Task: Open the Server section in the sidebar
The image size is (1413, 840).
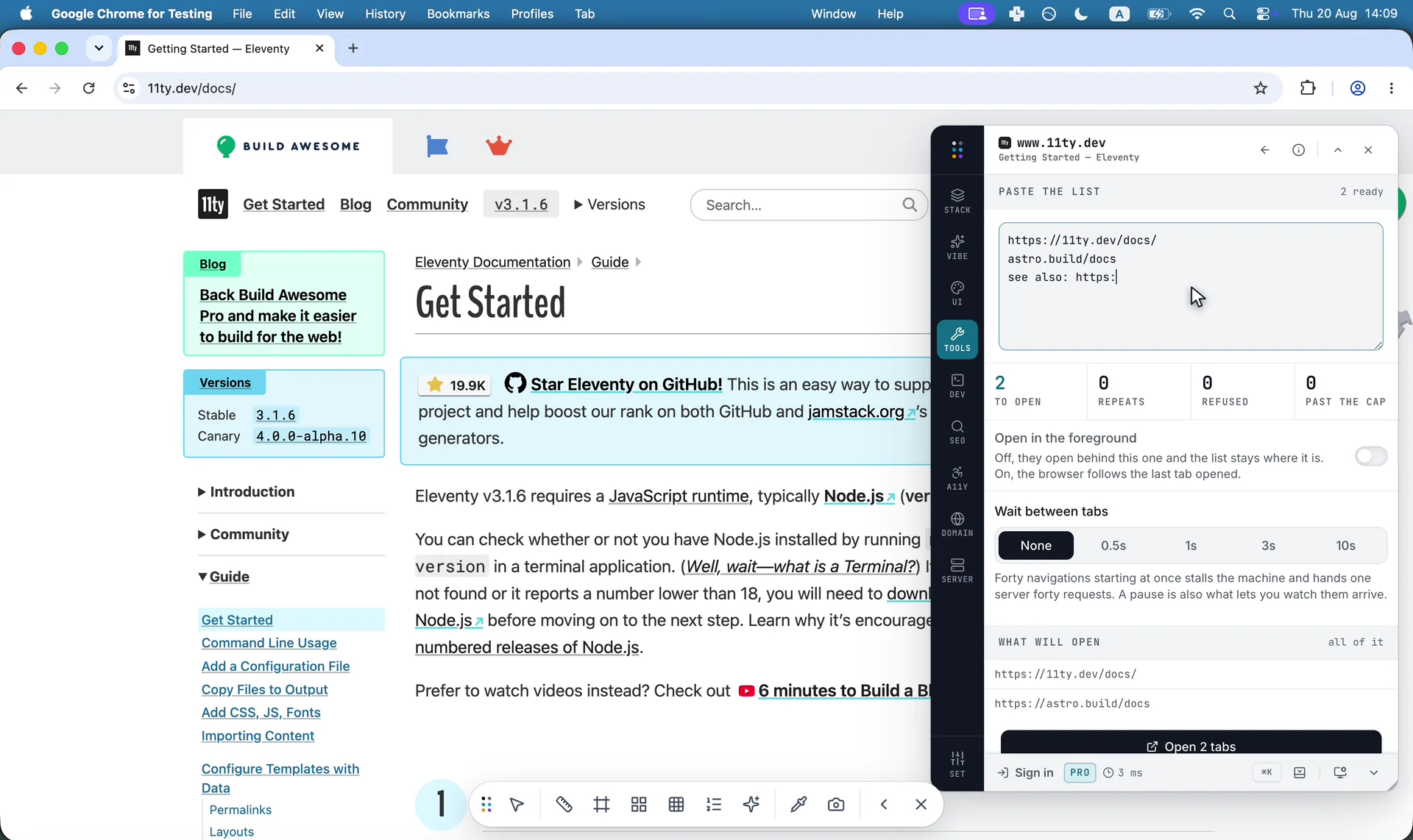Action: 957,570
